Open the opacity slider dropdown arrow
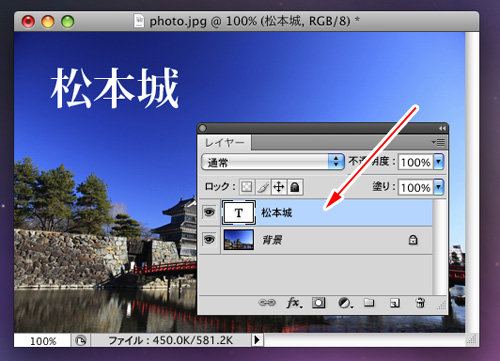 click(x=438, y=162)
